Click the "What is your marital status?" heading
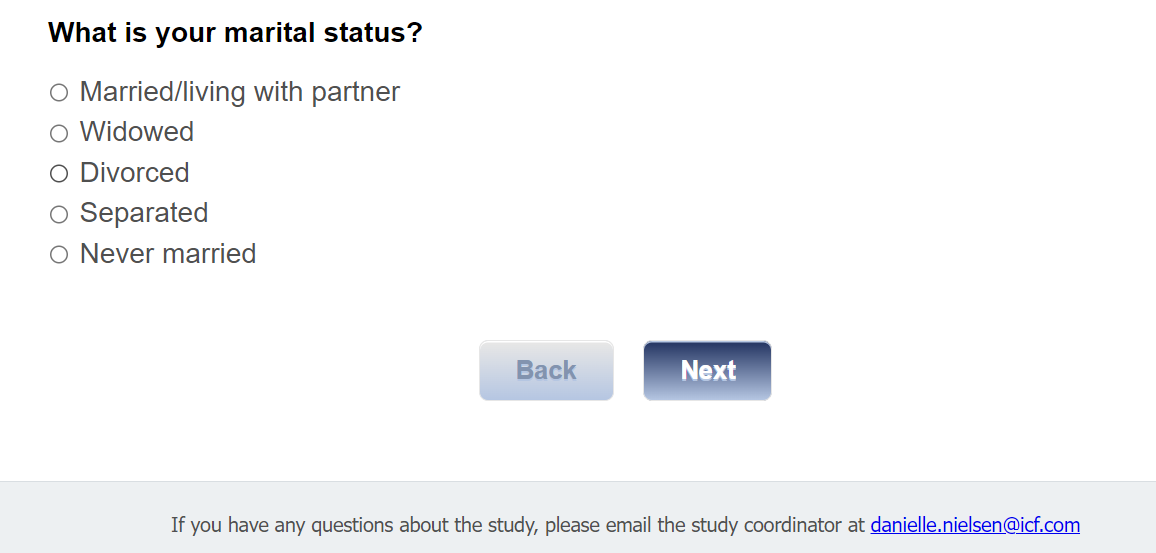This screenshot has width=1156, height=553. click(x=235, y=33)
